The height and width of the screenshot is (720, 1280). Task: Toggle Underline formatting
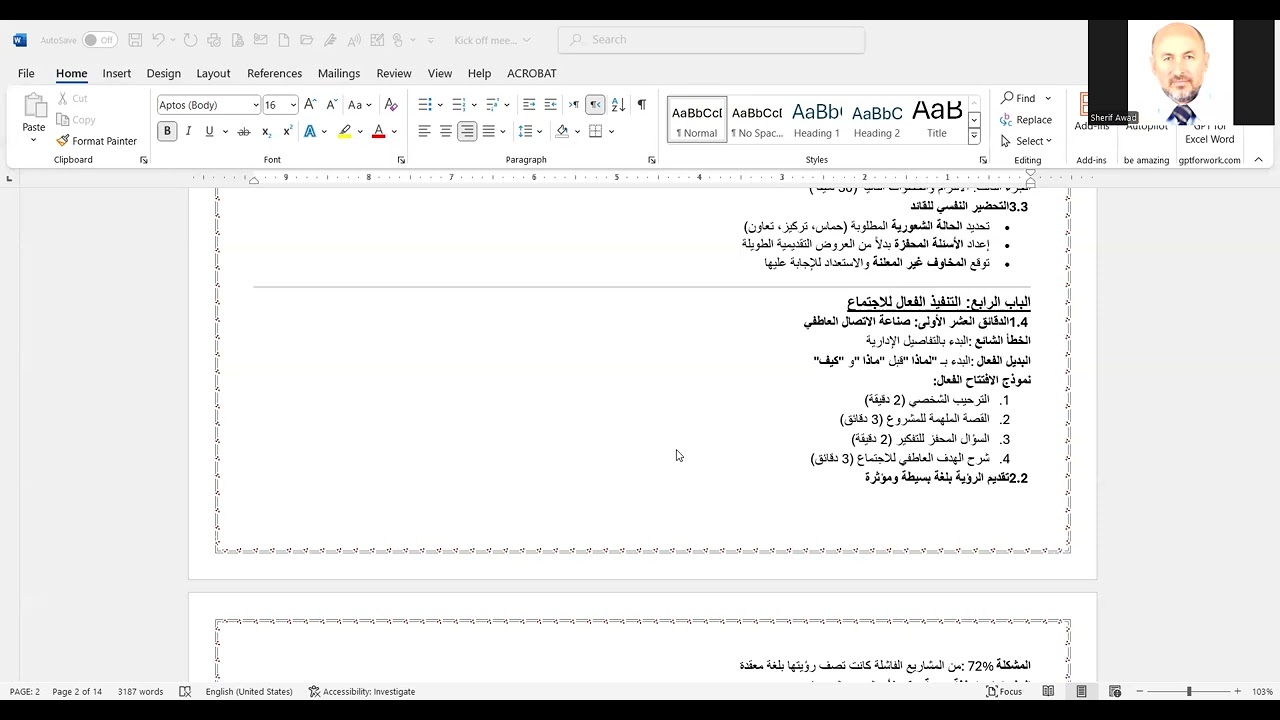209,131
